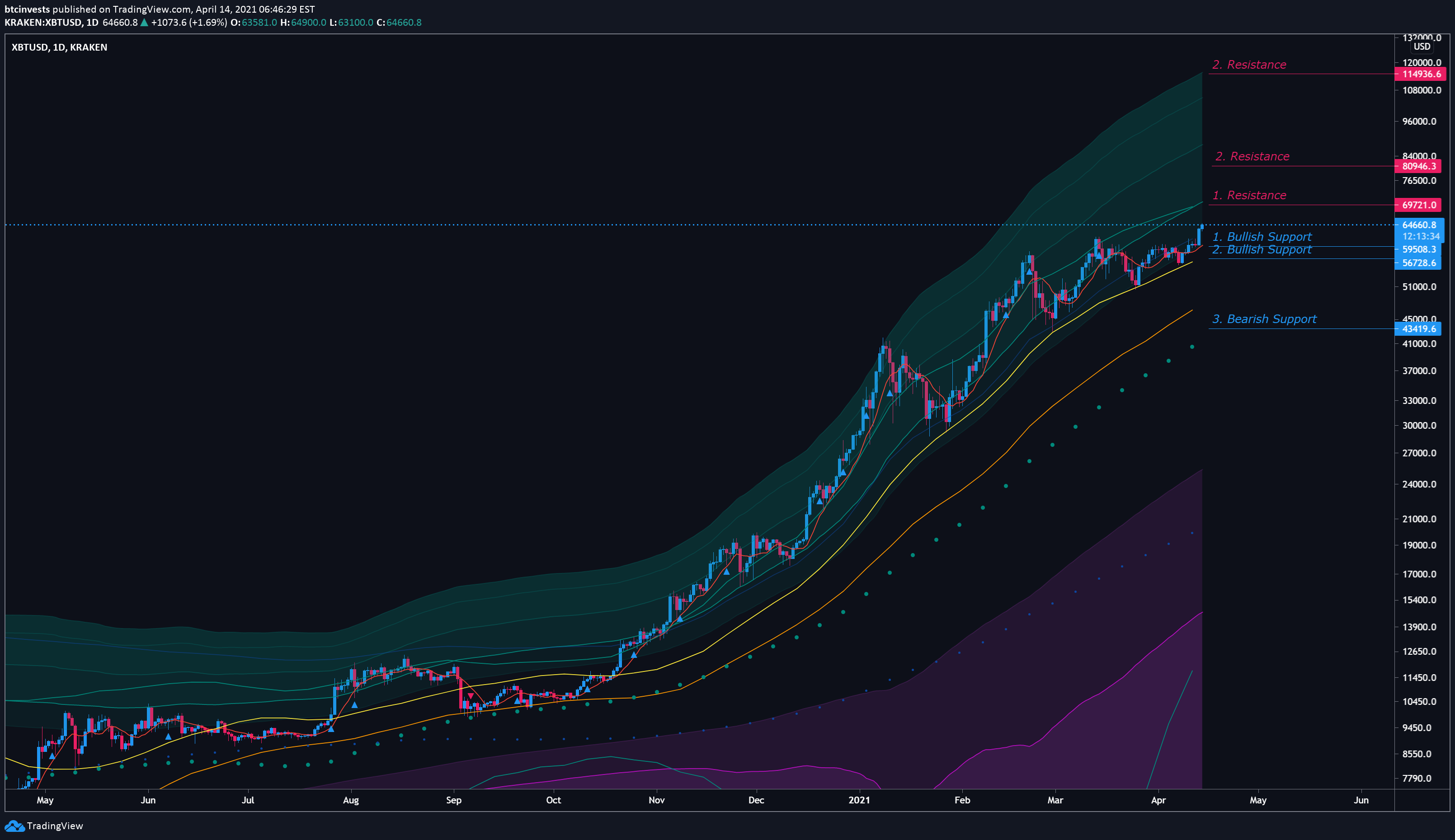
Task: Select the 69721.0 red price tag
Action: coord(1419,205)
